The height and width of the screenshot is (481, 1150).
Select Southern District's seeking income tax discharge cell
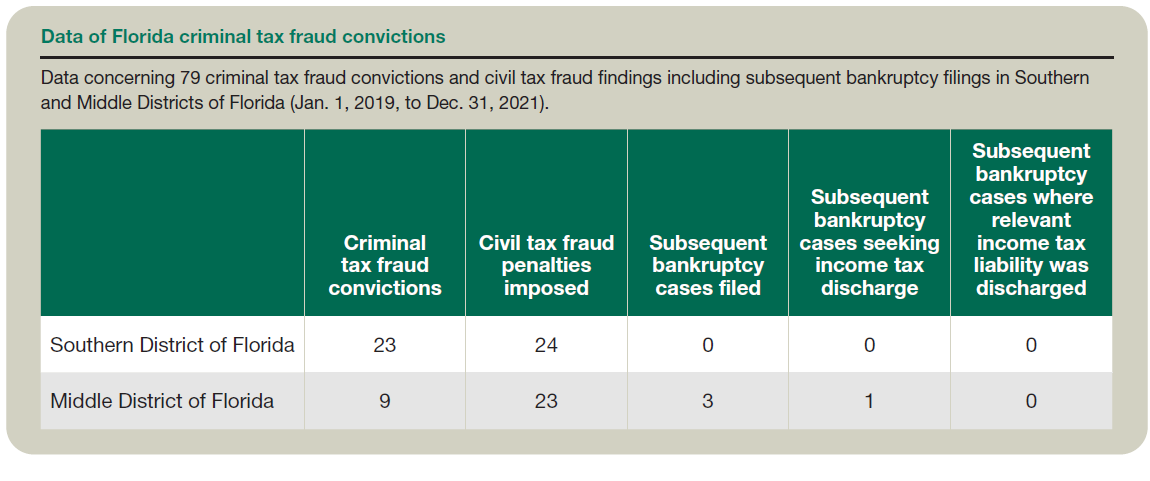[x=869, y=345]
